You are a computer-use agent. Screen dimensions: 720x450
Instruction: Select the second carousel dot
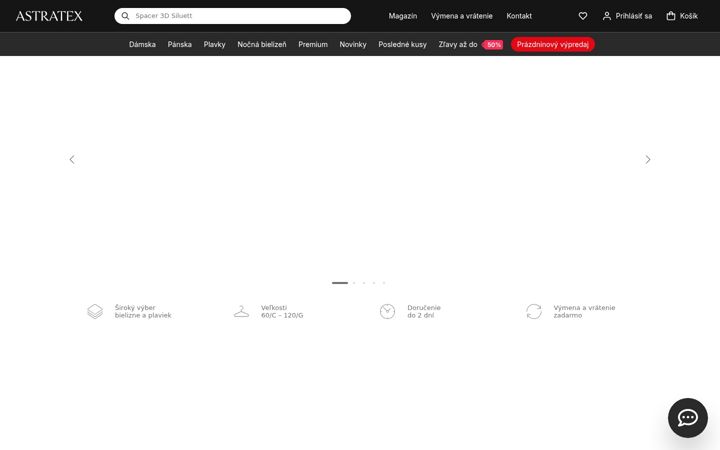(354, 283)
